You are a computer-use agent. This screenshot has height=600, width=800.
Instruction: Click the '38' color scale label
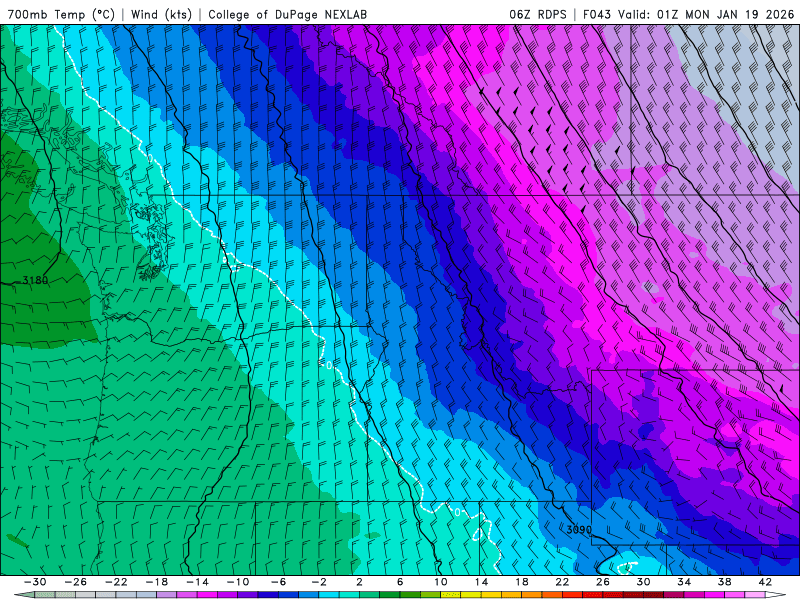pyautogui.click(x=724, y=582)
